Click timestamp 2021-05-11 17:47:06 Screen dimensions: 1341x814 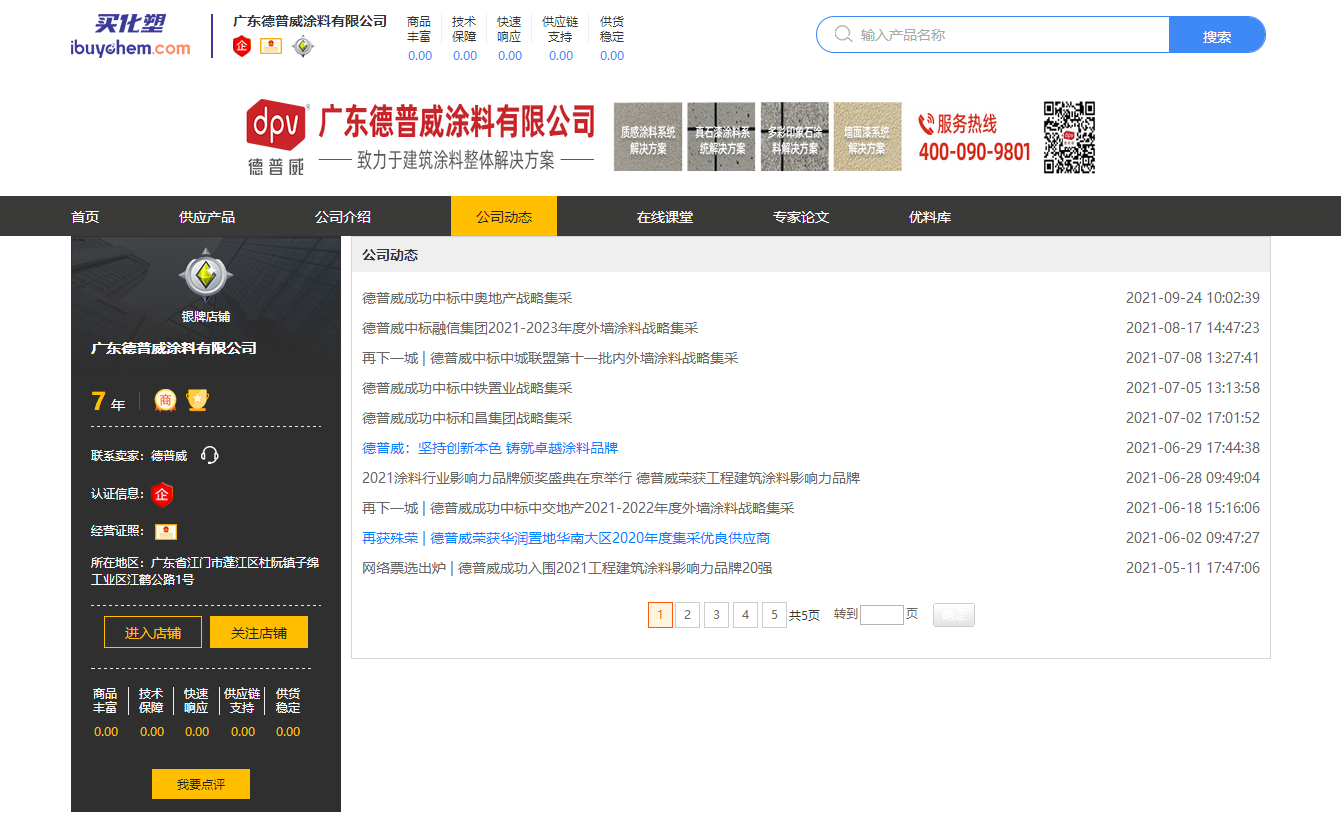coord(1193,568)
